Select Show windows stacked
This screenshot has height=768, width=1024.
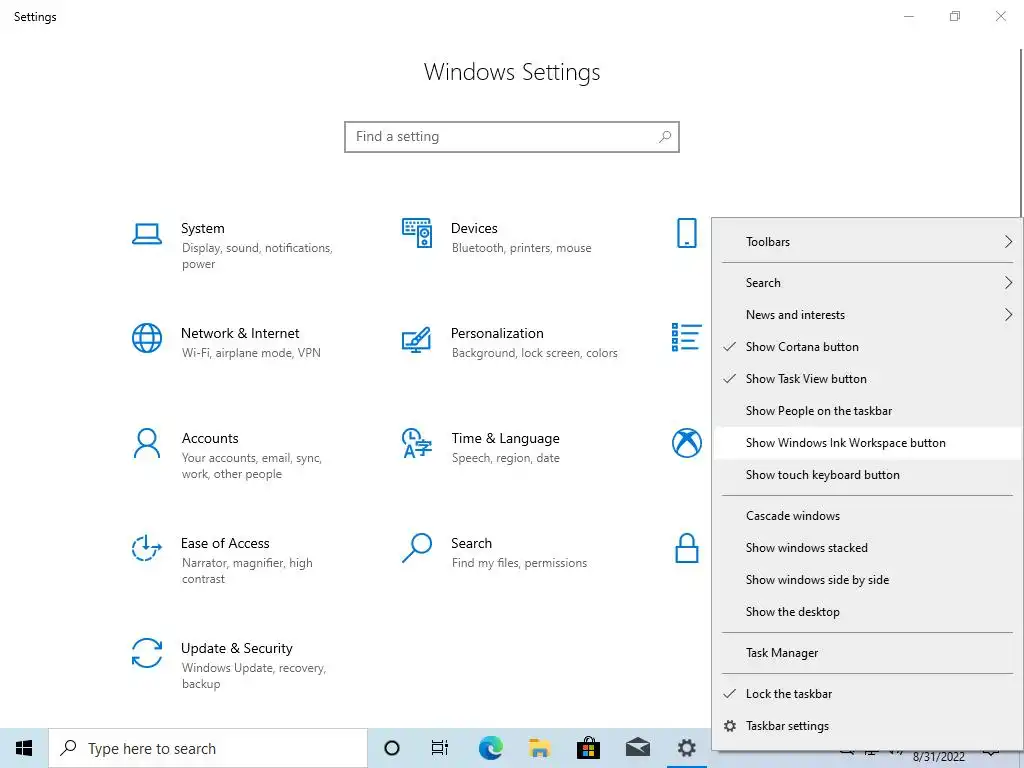tap(867, 548)
